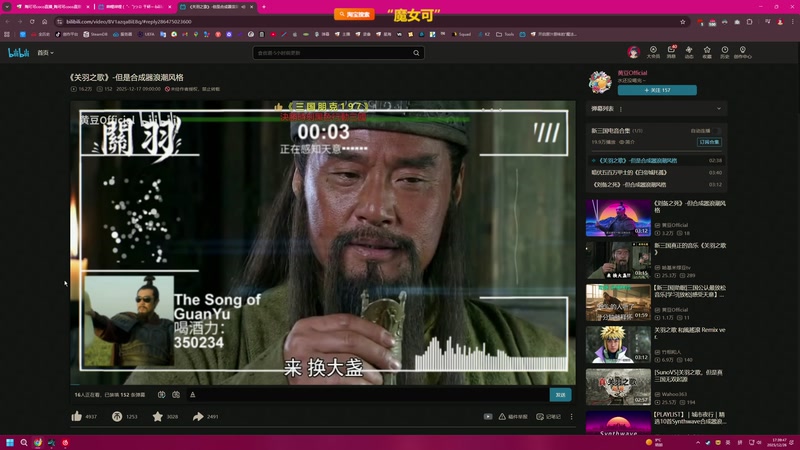The width and height of the screenshot is (800, 450).
Task: Switch to the second browser tab
Action: 135,7
